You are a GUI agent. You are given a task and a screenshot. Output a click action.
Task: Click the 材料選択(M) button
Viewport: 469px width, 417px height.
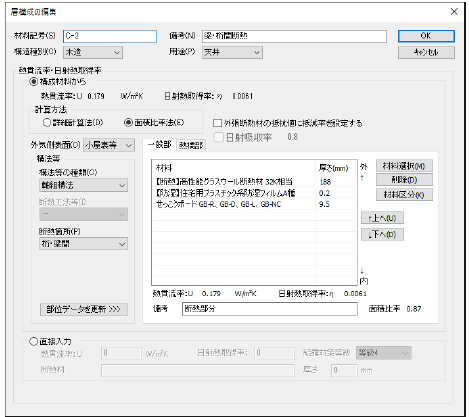tap(404, 166)
